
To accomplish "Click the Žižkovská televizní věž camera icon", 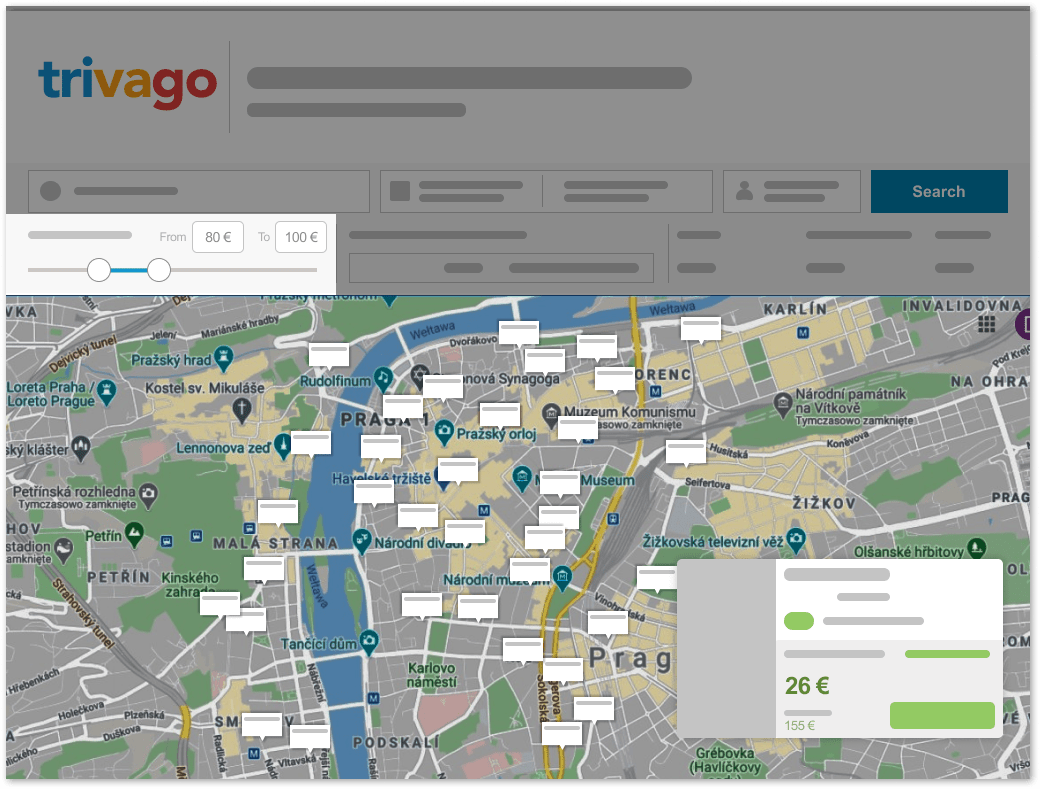I will pos(796,540).
